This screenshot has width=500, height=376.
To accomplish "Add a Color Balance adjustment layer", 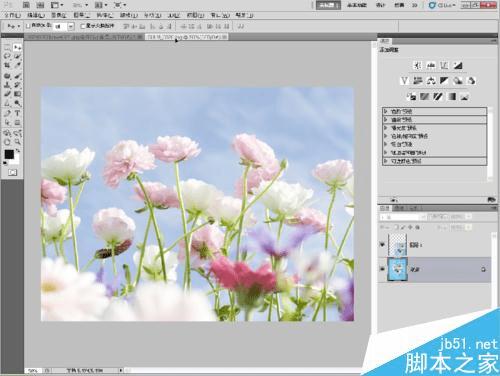I will (x=431, y=81).
